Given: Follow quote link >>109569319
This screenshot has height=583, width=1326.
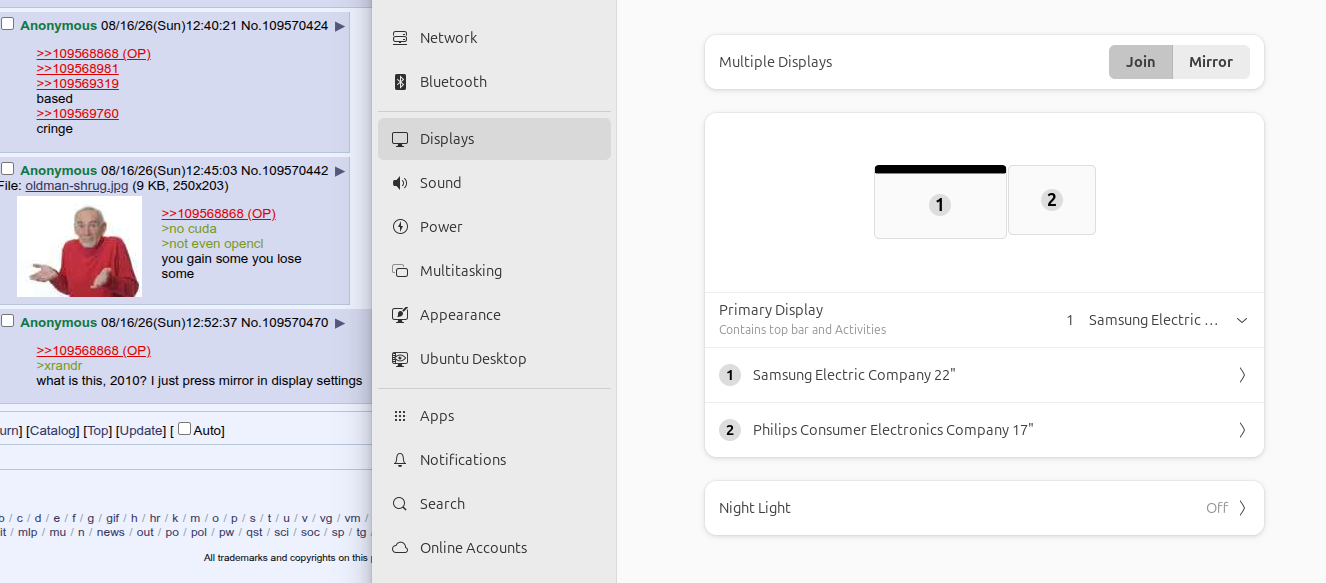Looking at the screenshot, I should pos(78,84).
